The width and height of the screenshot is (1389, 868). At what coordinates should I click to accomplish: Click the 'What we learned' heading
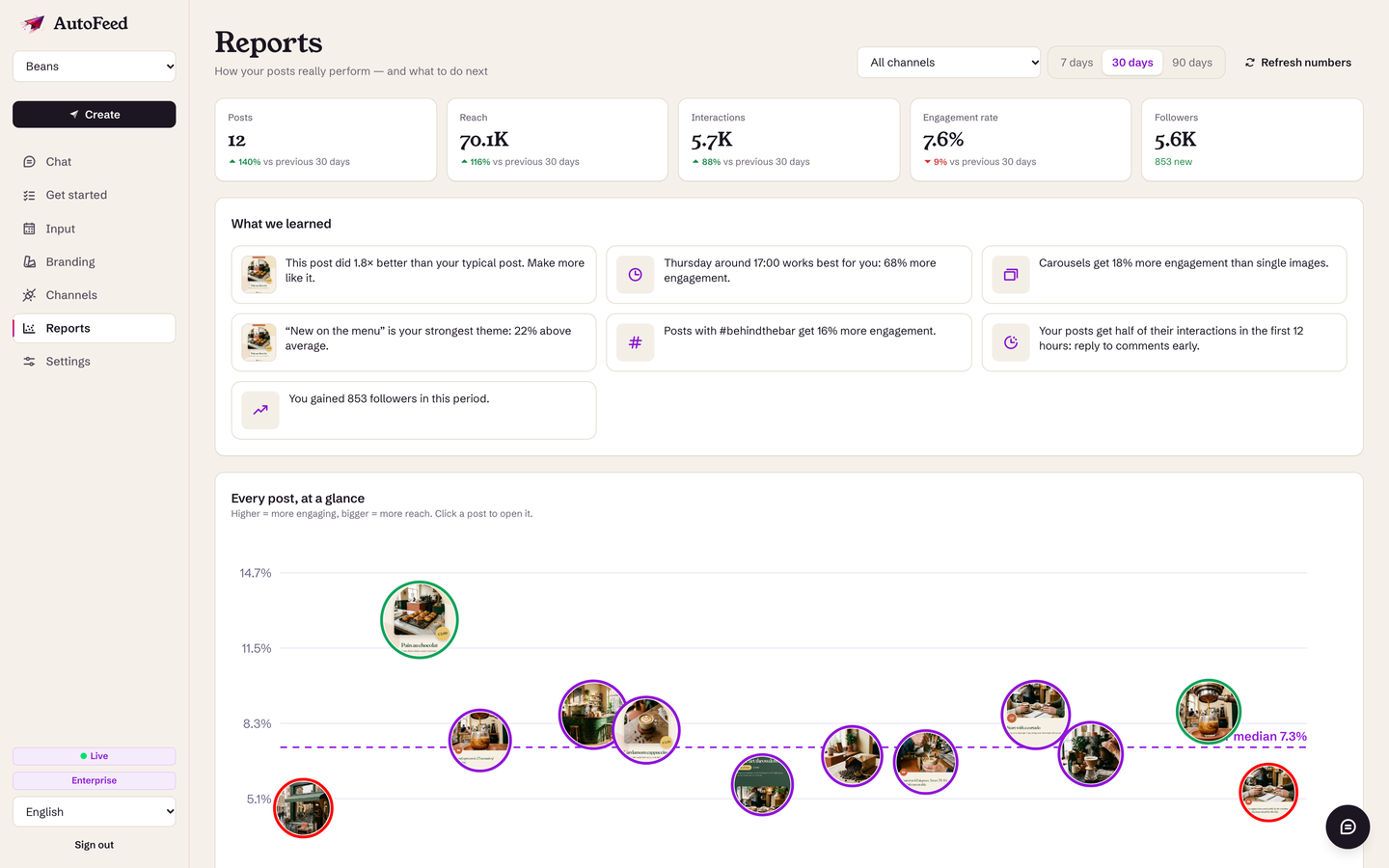click(x=281, y=224)
